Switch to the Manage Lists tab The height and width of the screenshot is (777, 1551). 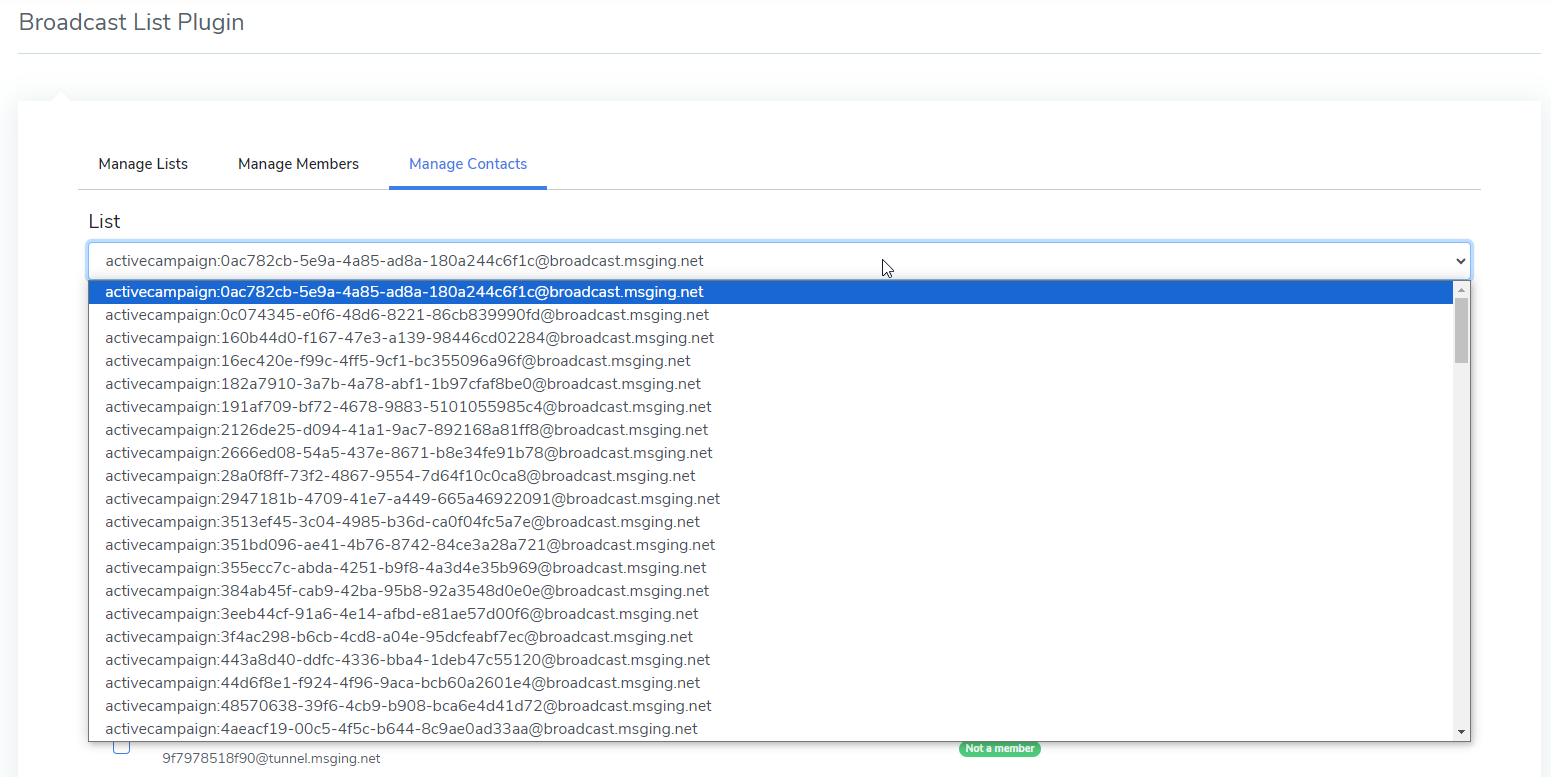pyautogui.click(x=143, y=164)
